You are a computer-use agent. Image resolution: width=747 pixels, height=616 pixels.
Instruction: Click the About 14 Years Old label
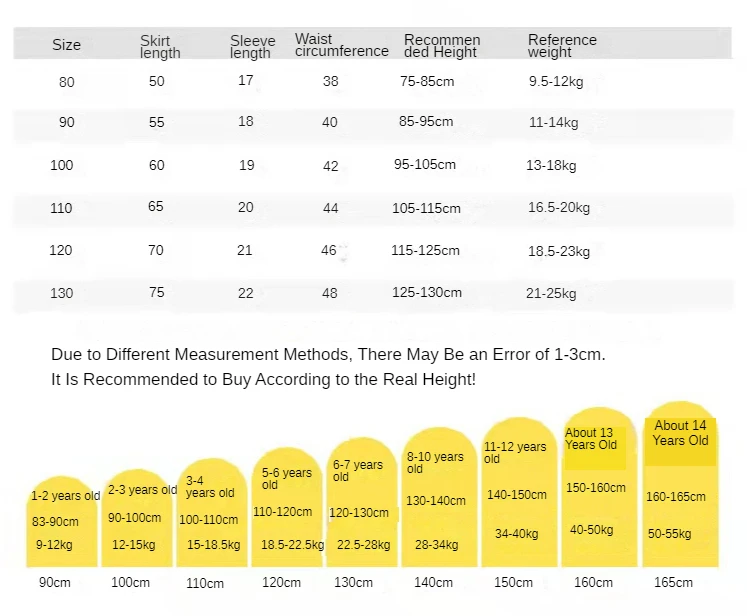(x=680, y=433)
